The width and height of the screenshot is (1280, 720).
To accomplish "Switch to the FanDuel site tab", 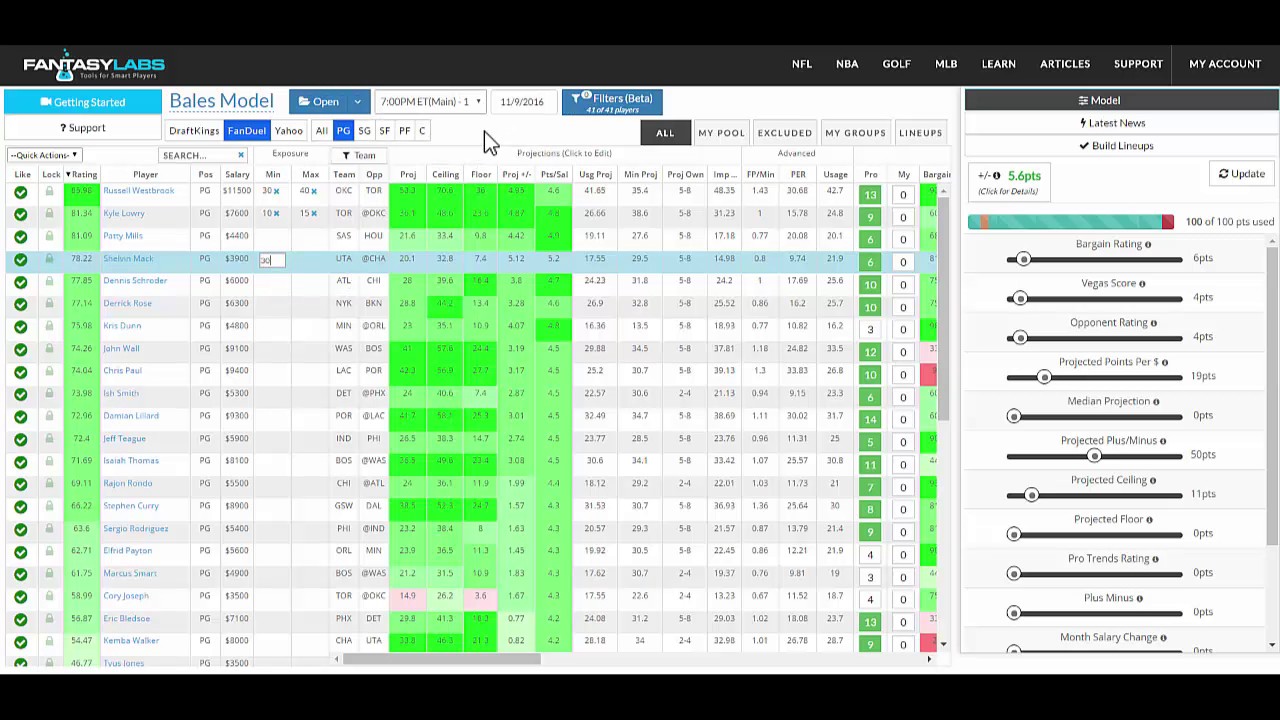I will 246,131.
